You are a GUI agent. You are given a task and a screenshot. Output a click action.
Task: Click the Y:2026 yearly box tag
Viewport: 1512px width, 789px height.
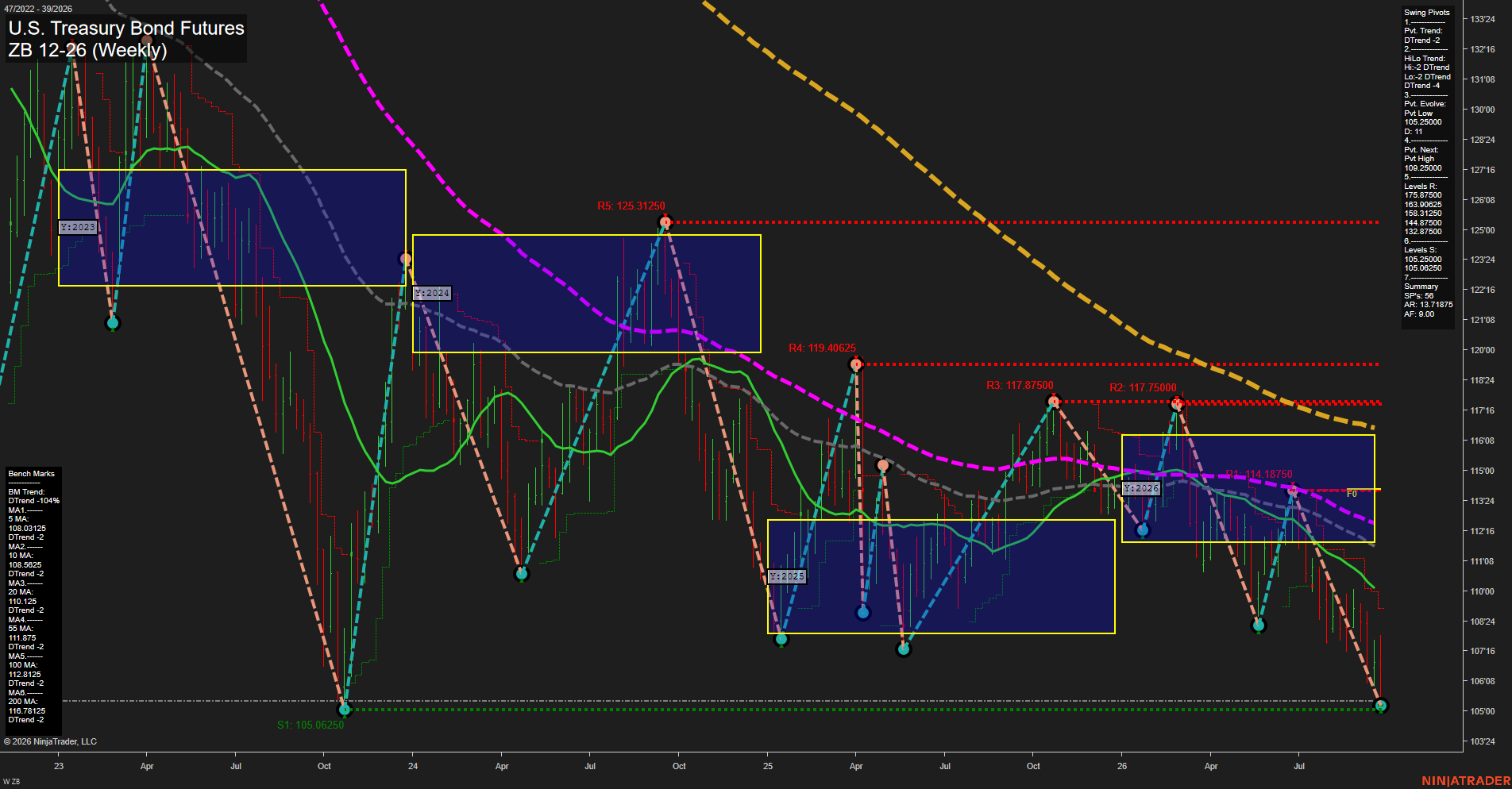tap(1142, 488)
